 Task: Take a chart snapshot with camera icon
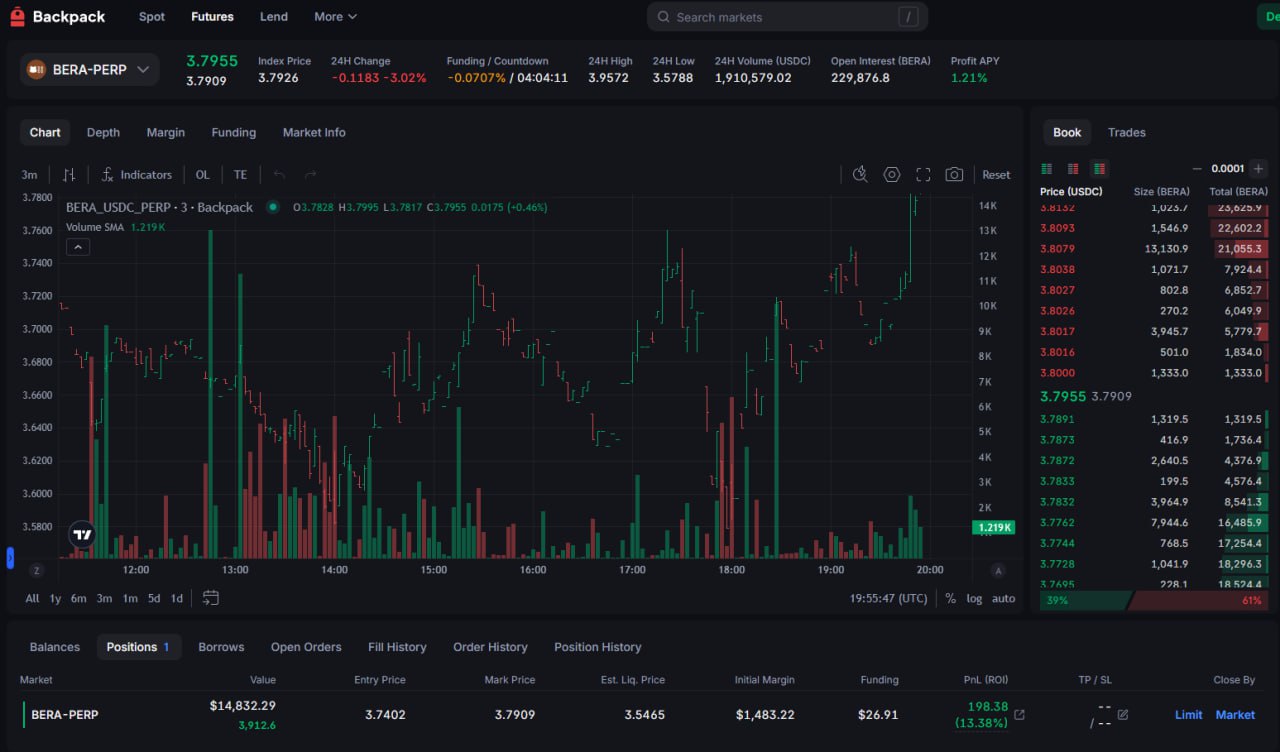pos(954,174)
